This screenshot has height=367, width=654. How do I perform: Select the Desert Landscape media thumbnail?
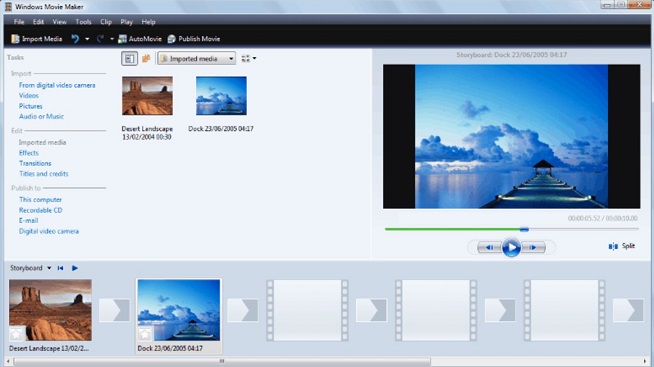147,96
